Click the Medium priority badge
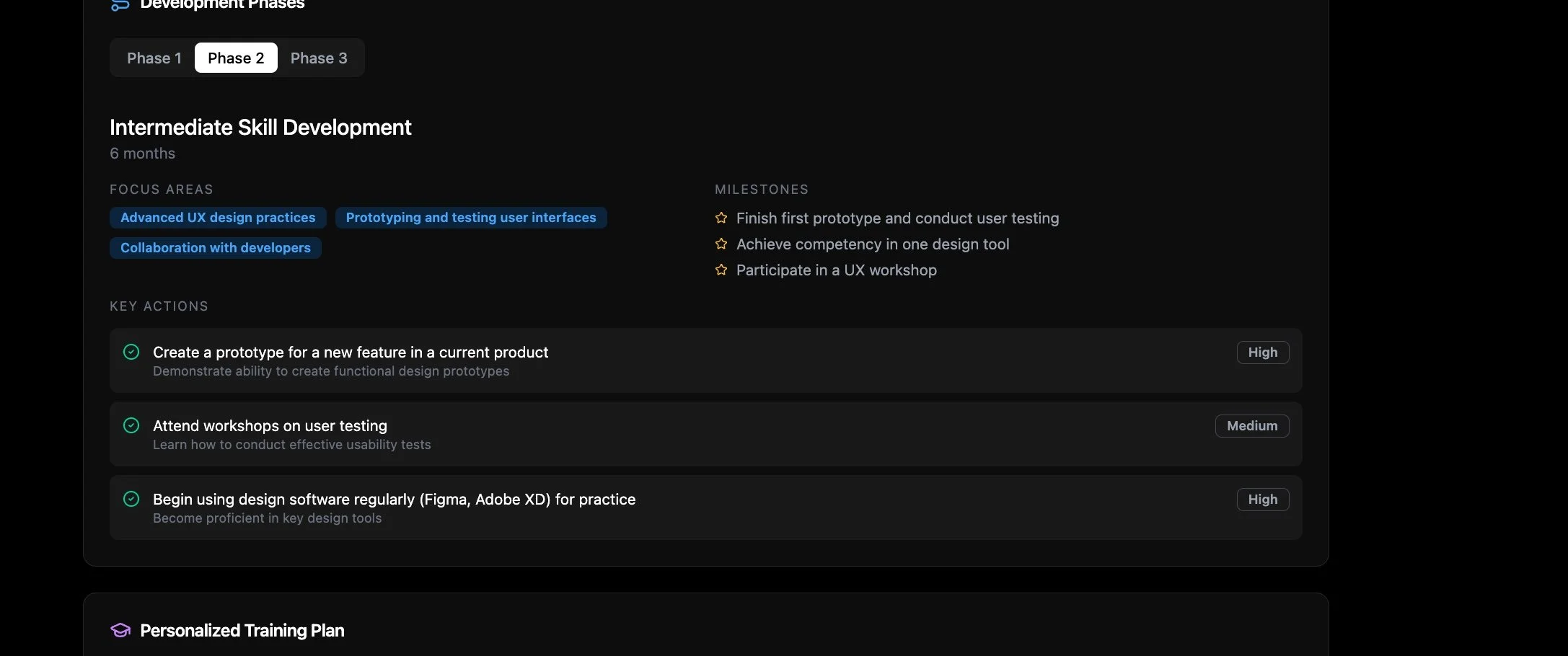 (x=1252, y=426)
